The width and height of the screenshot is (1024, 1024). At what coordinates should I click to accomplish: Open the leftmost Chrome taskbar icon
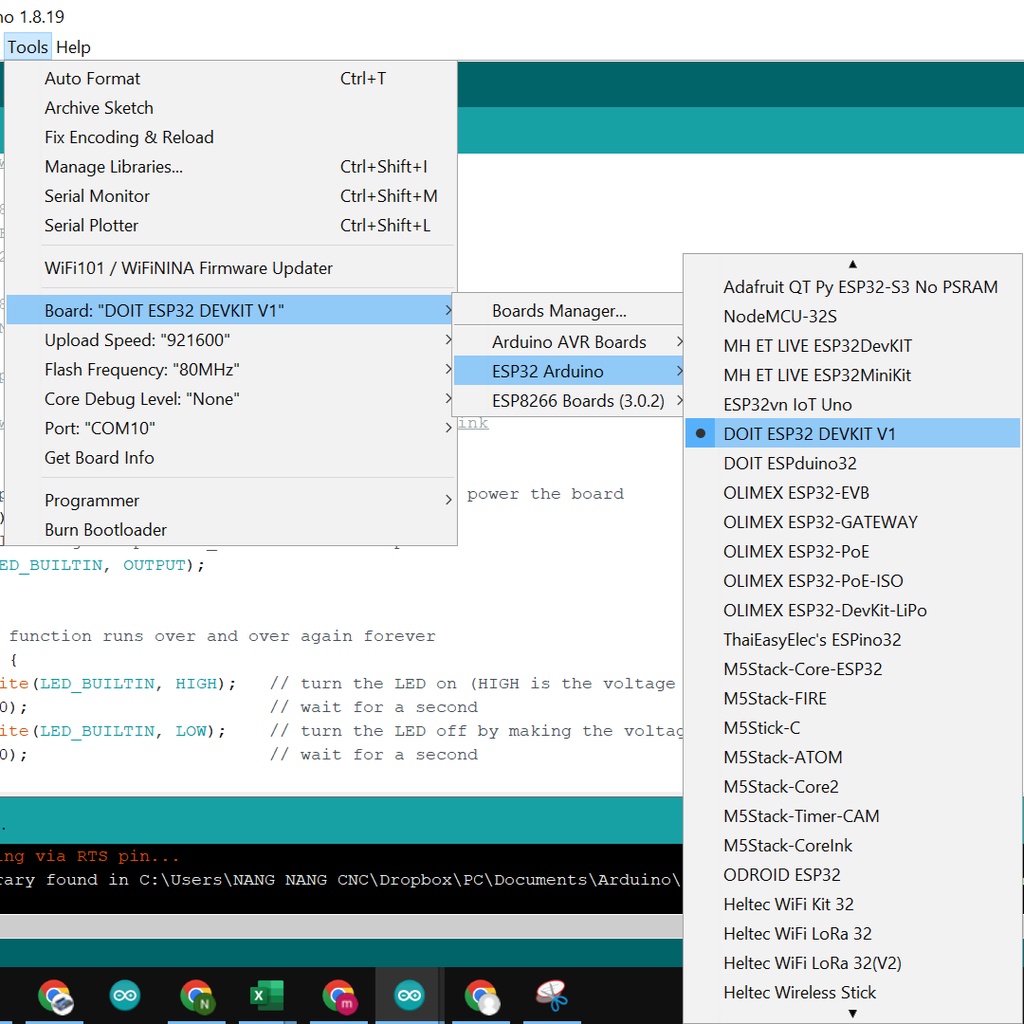click(55, 996)
